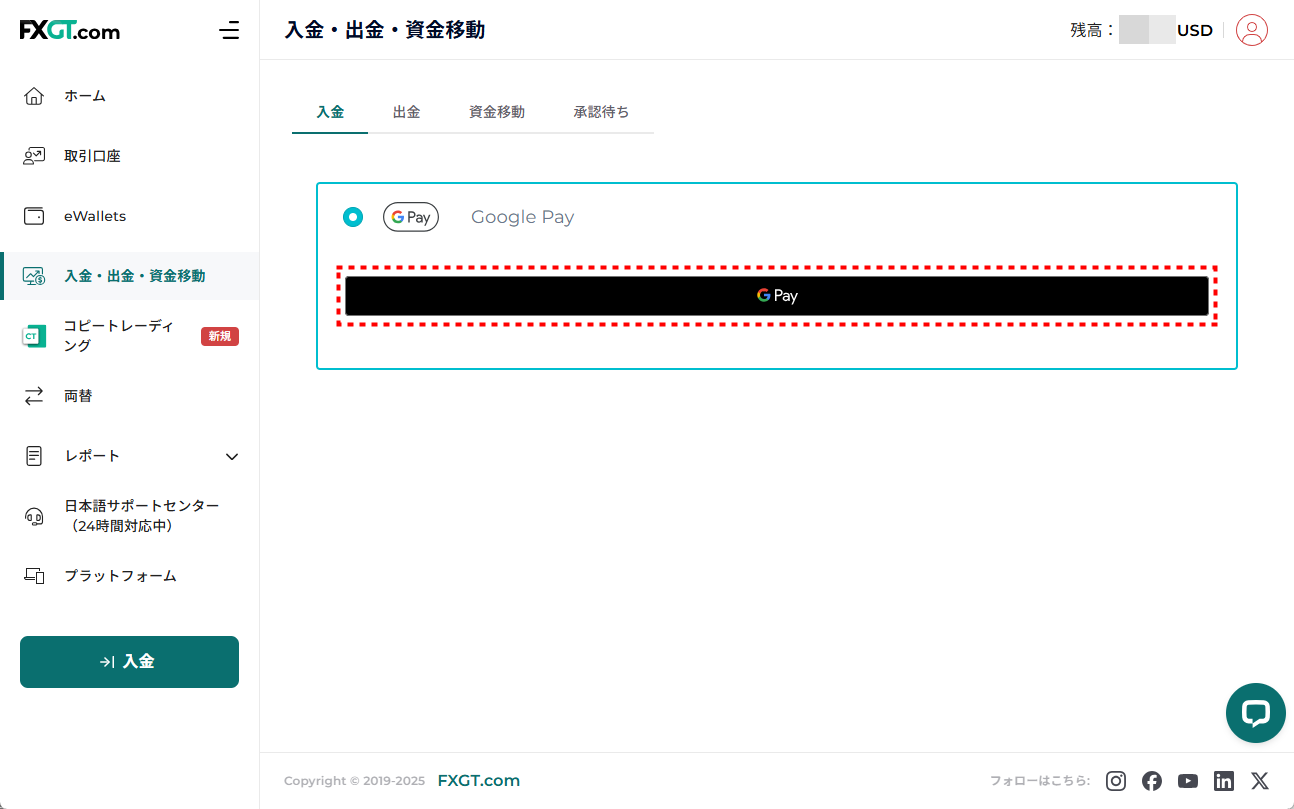
Task: Select the Google Pay radio button
Action: (x=353, y=217)
